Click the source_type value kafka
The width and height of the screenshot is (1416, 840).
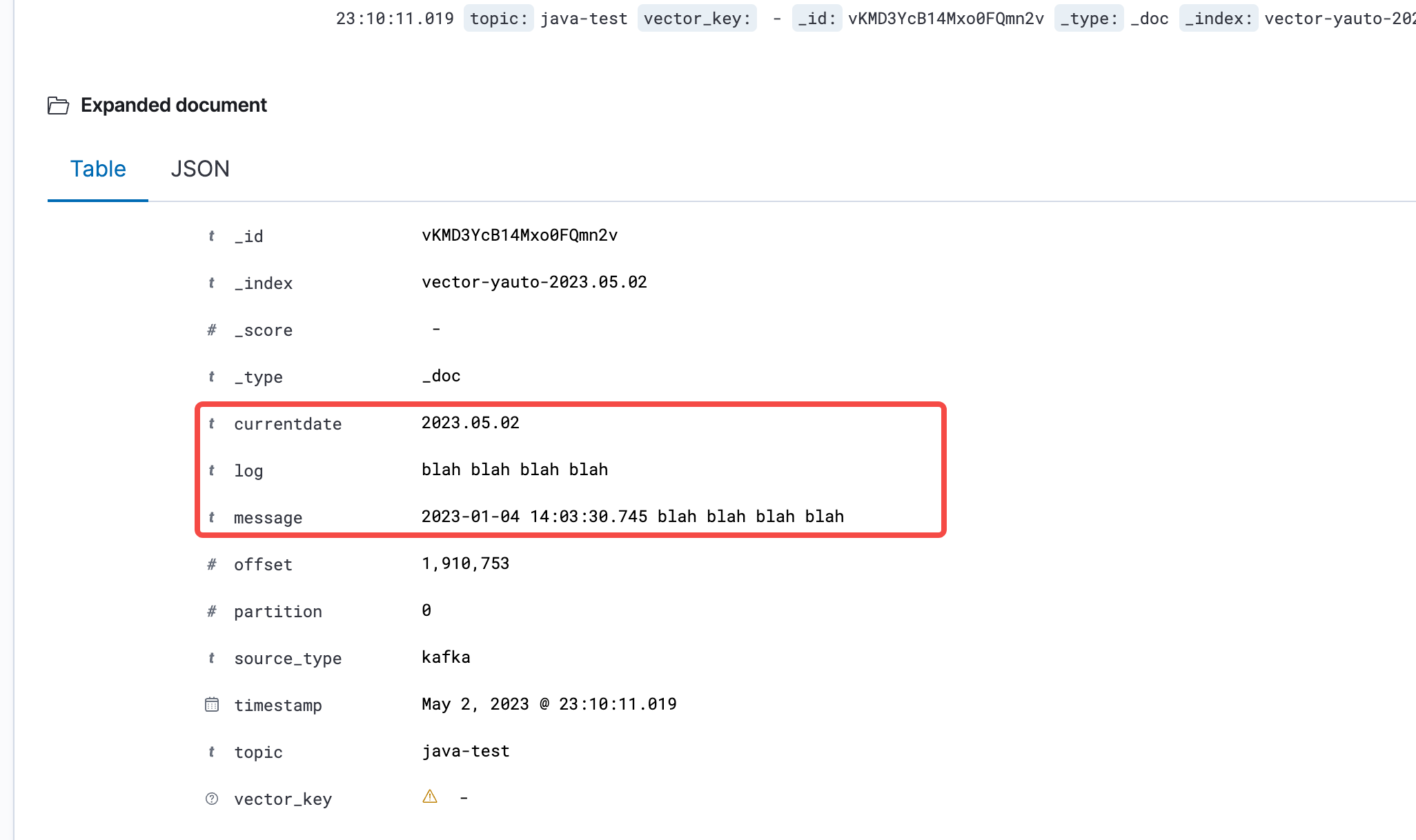(446, 657)
